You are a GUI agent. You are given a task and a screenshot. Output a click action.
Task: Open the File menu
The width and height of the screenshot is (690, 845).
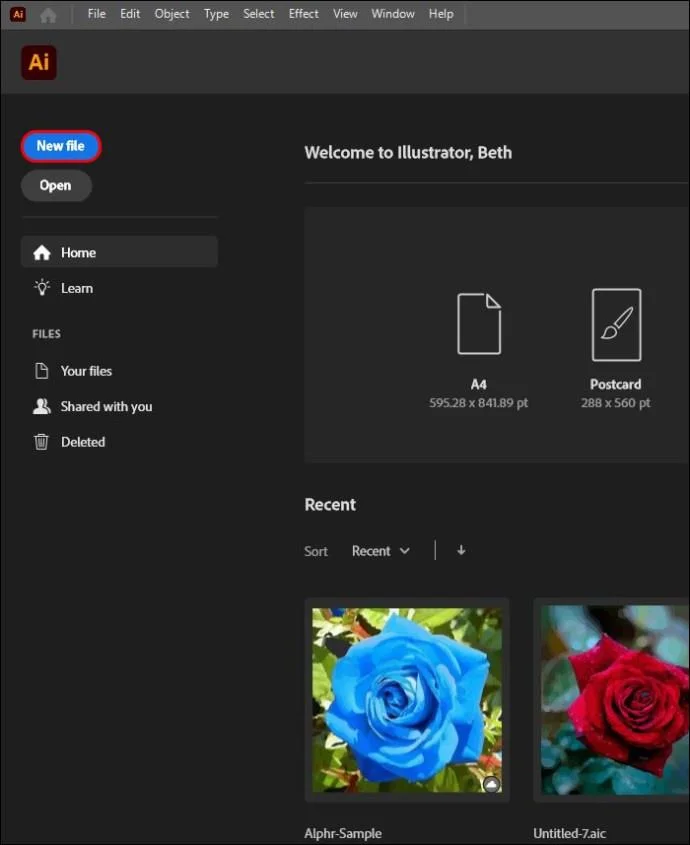pyautogui.click(x=96, y=14)
